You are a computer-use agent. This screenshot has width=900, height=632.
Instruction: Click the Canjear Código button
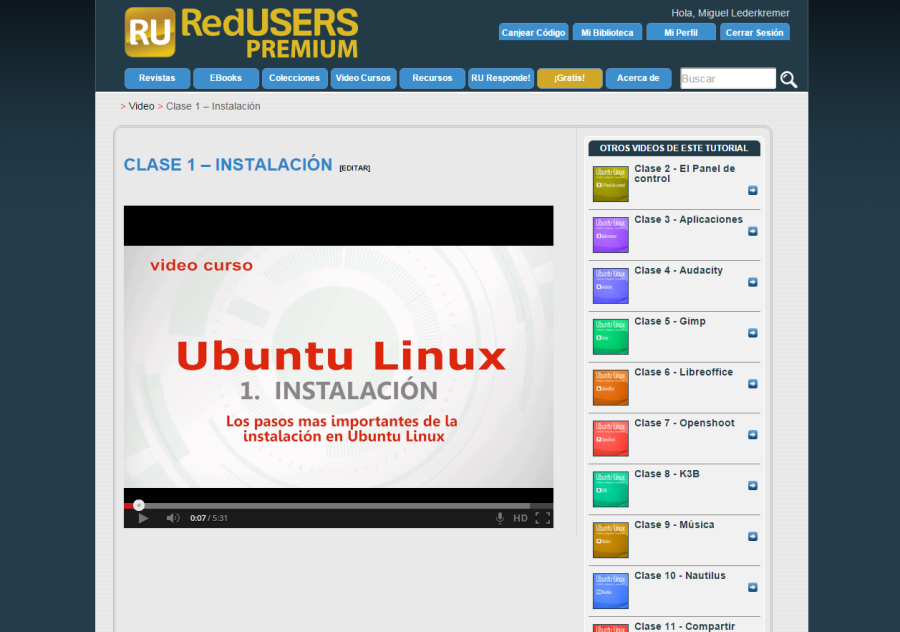point(533,31)
